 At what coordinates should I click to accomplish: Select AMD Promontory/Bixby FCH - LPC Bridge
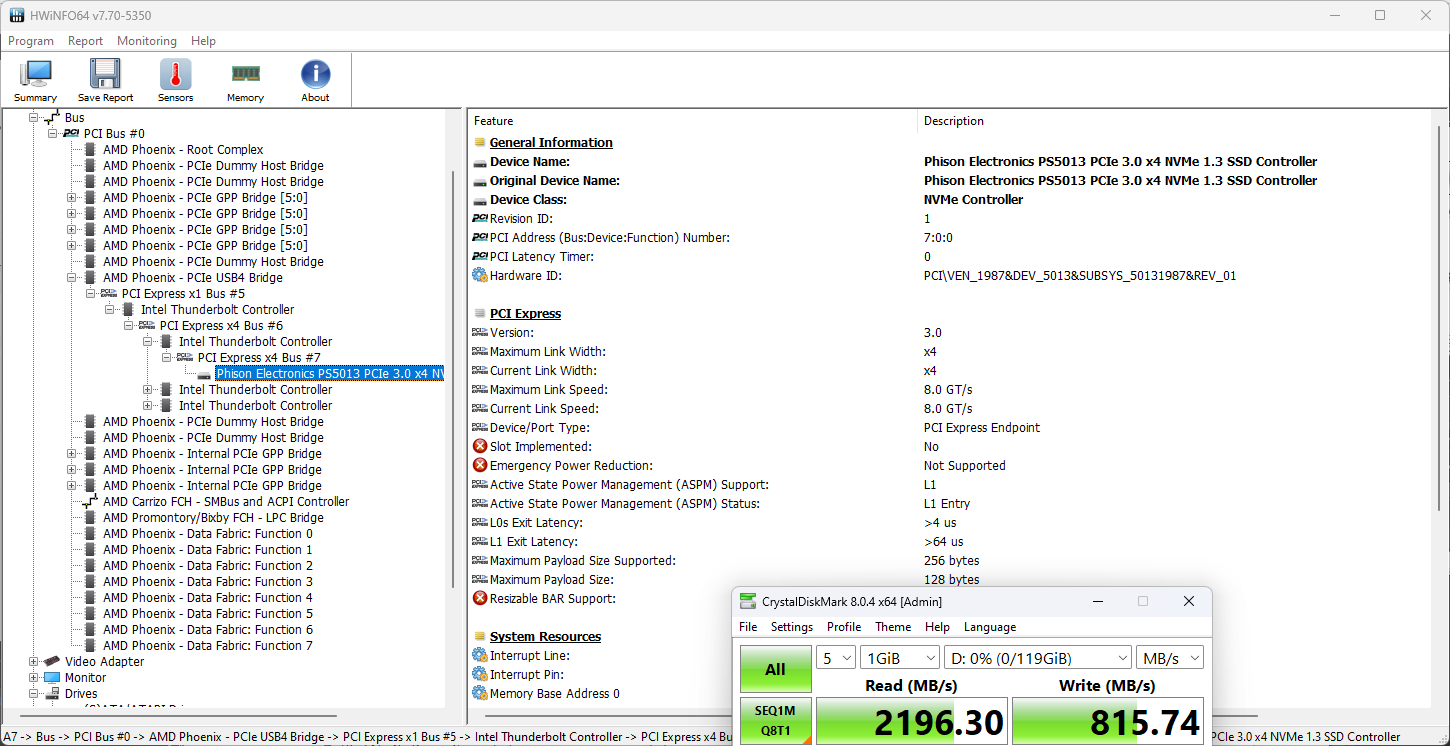coord(213,518)
